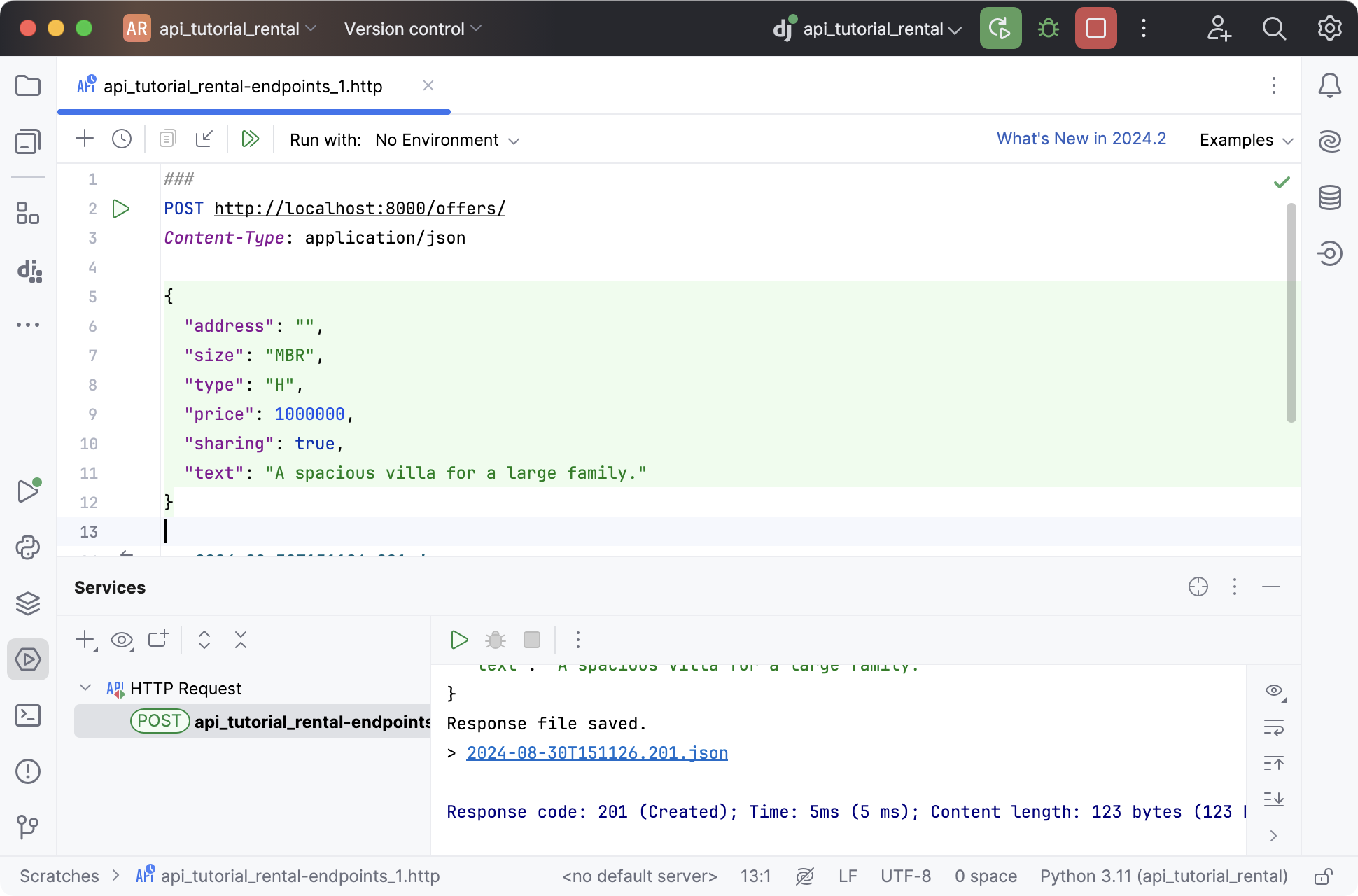The height and width of the screenshot is (896, 1358).
Task: Open the request history clock icon
Action: 122,139
